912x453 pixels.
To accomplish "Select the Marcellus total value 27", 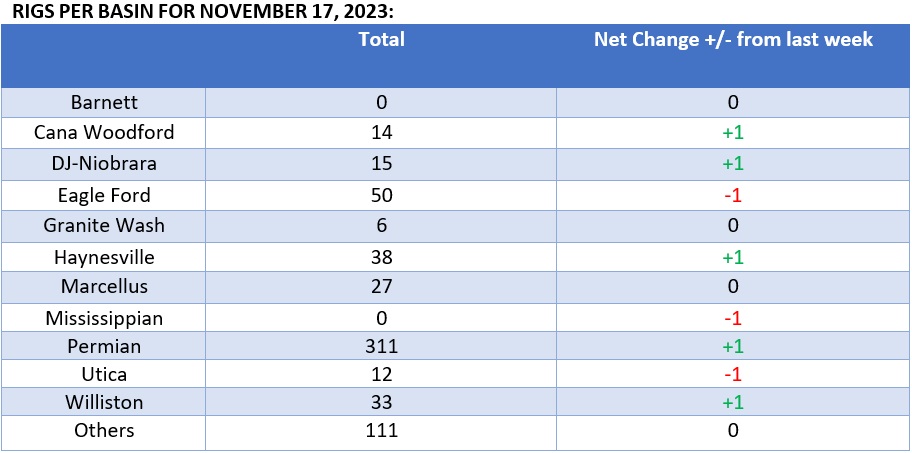I will [x=381, y=287].
